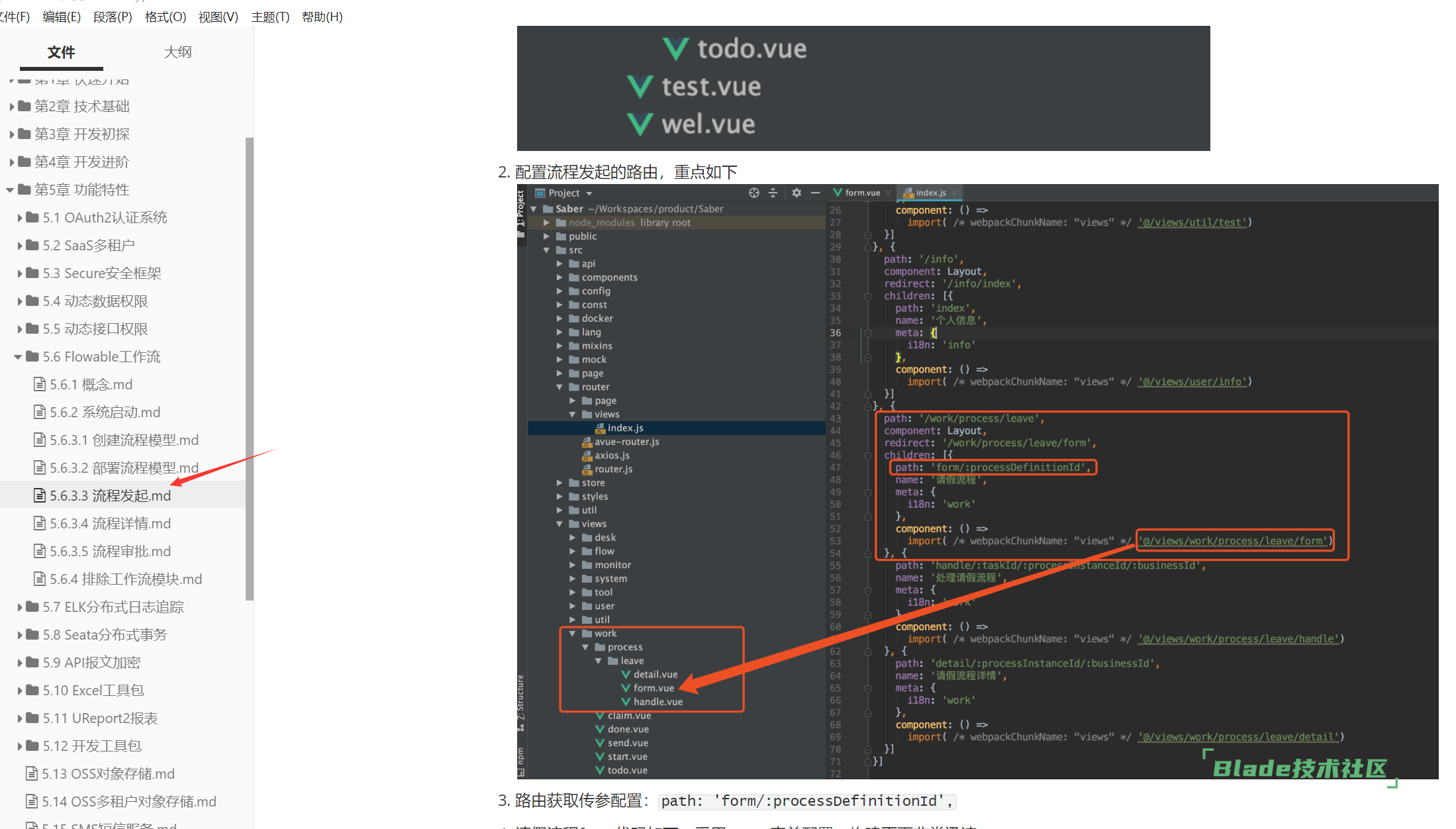Collapse the 5.6 Flowable工作流 arrow

pos(19,357)
